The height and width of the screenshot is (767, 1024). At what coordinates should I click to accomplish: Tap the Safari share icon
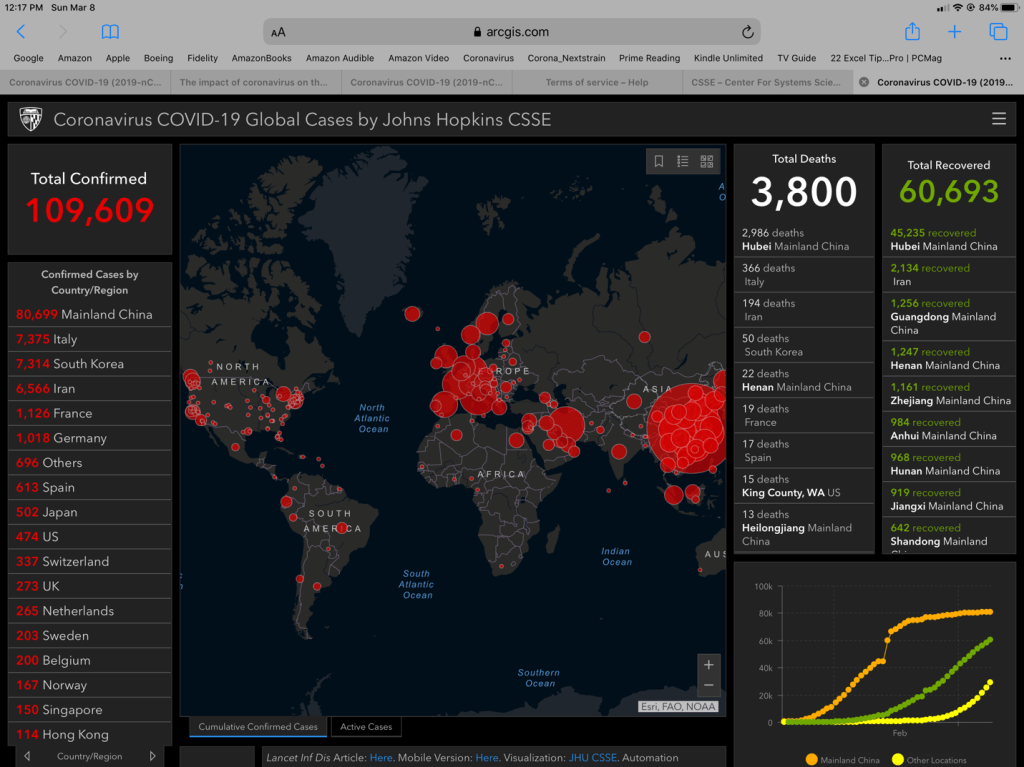click(x=911, y=32)
